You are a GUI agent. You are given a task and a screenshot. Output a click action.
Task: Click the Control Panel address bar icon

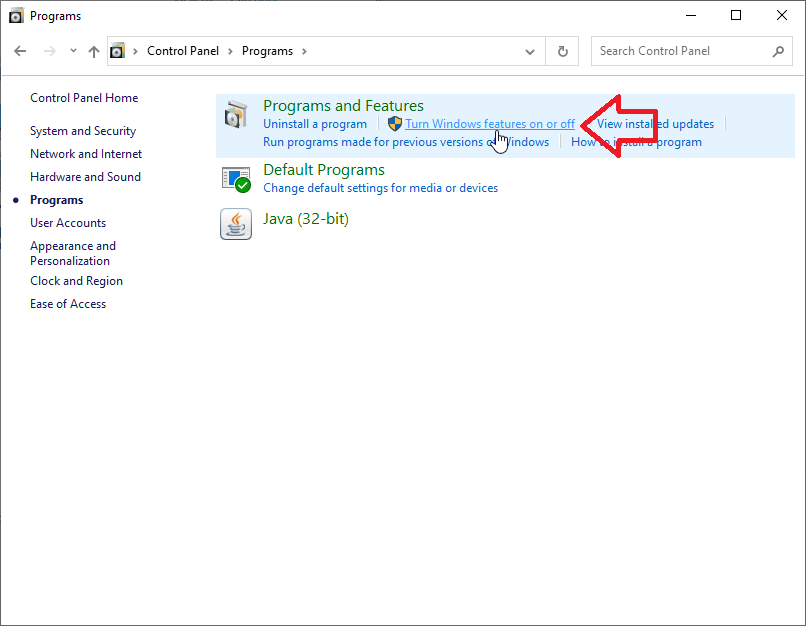(118, 51)
